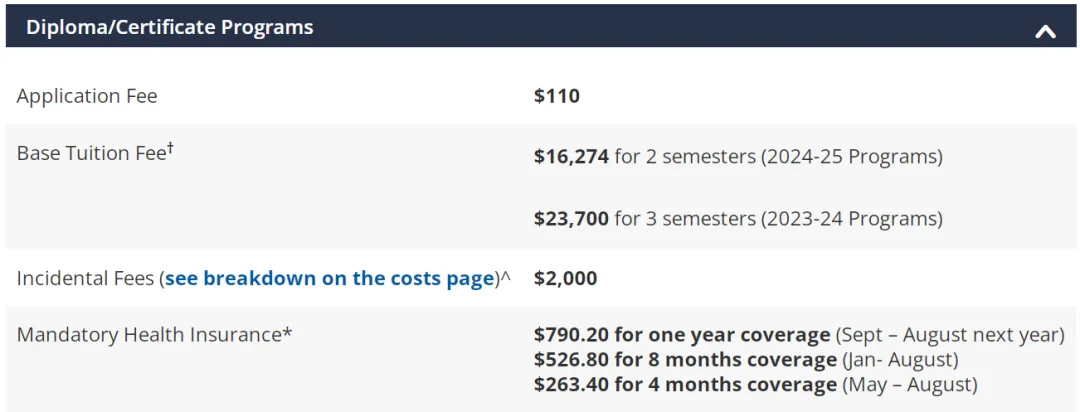Click the $2,000 incidental fees amount
Viewport: 1080px width, 412px height.
tap(565, 278)
